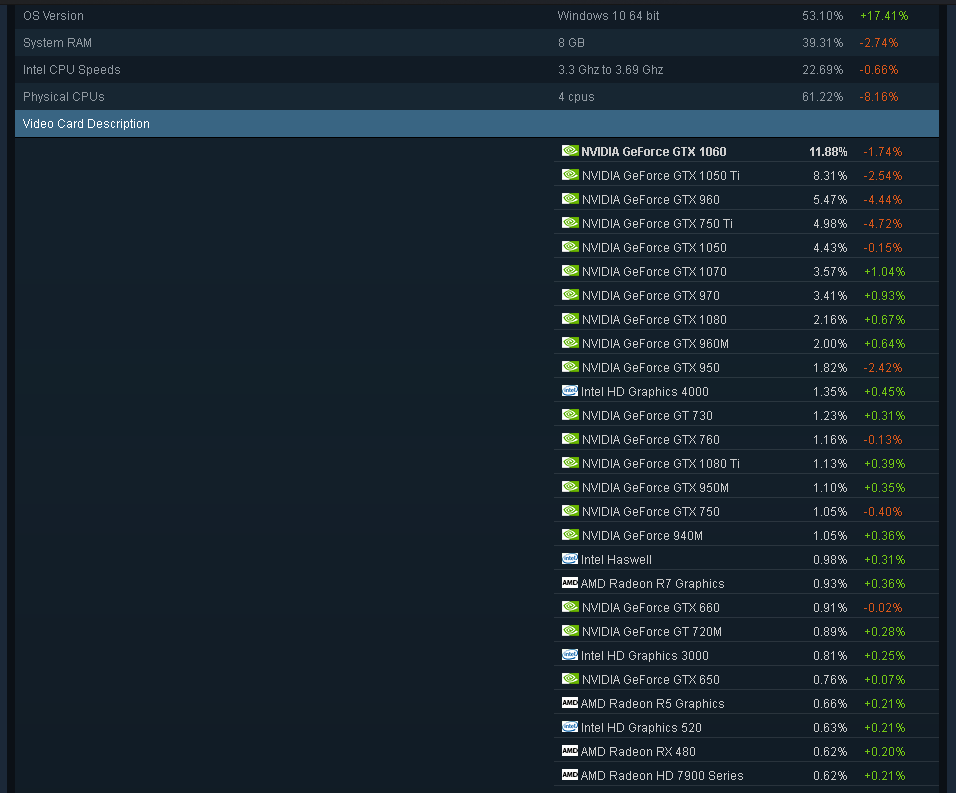Click the +17.41% change value
The height and width of the screenshot is (793, 956).
tap(884, 16)
